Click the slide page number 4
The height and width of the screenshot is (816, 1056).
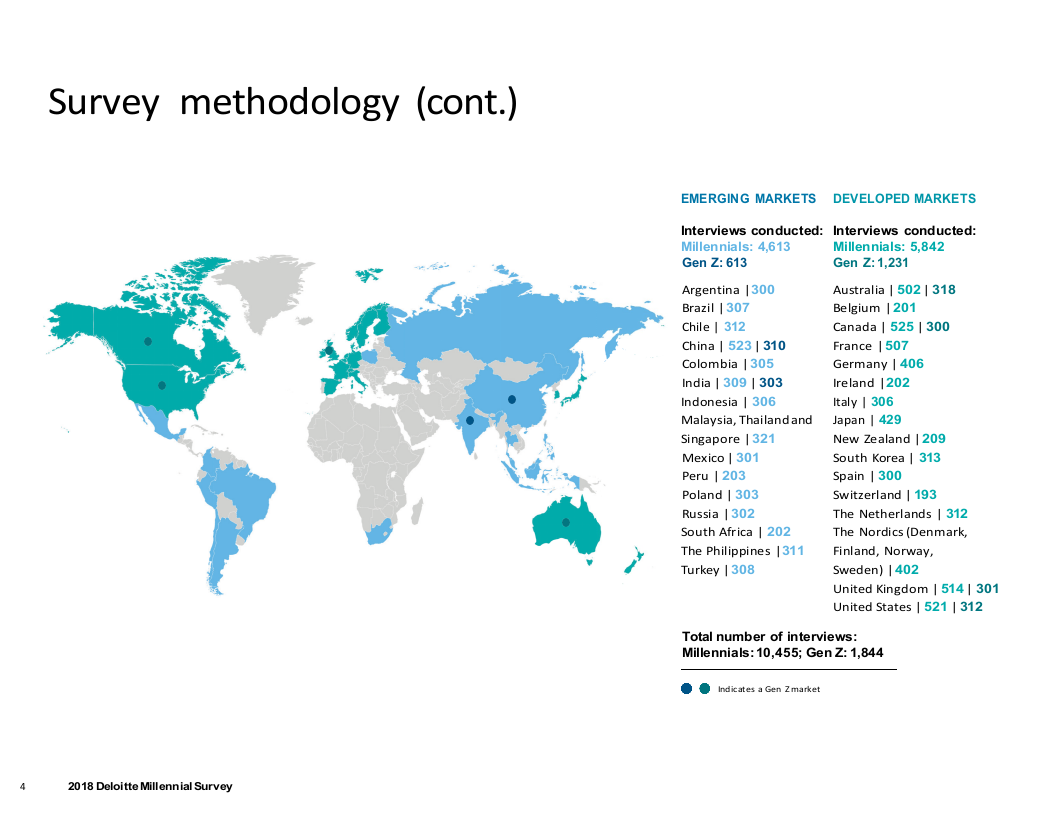(x=23, y=787)
